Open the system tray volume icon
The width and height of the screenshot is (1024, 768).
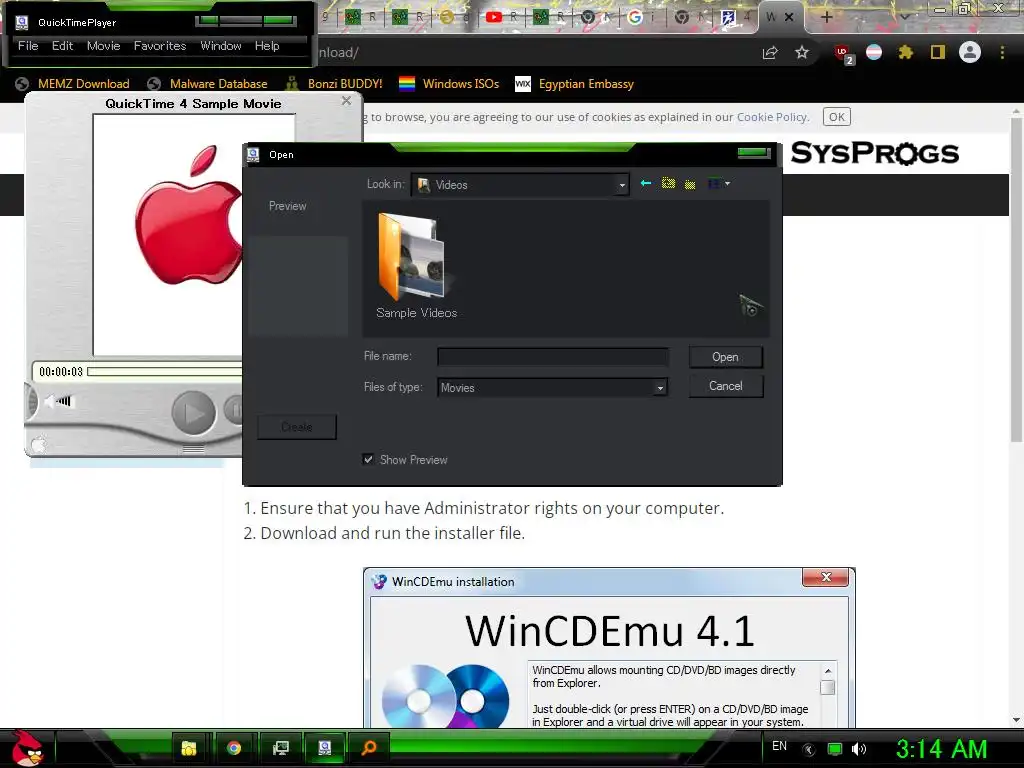coord(859,749)
